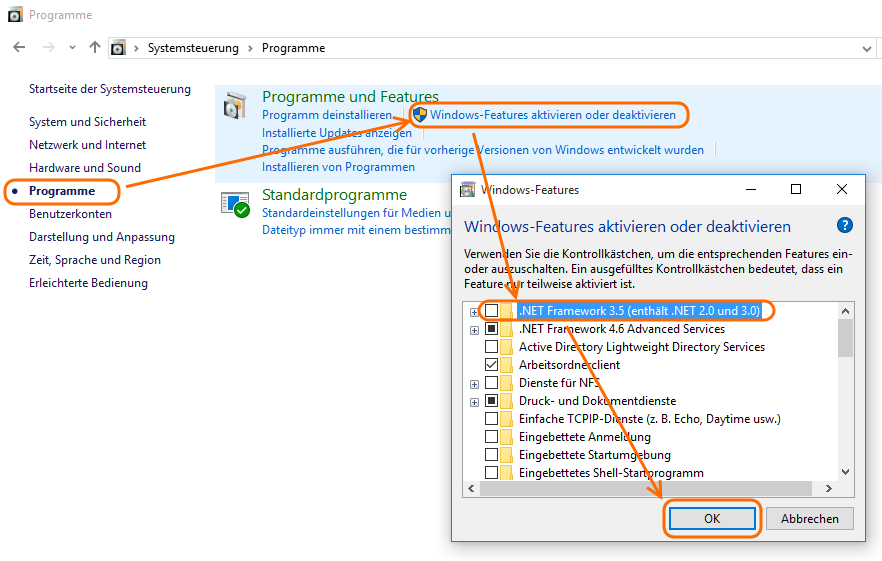Enable the .NET Framework 3.5 checkbox
This screenshot has height=561, width=882.
tap(491, 311)
